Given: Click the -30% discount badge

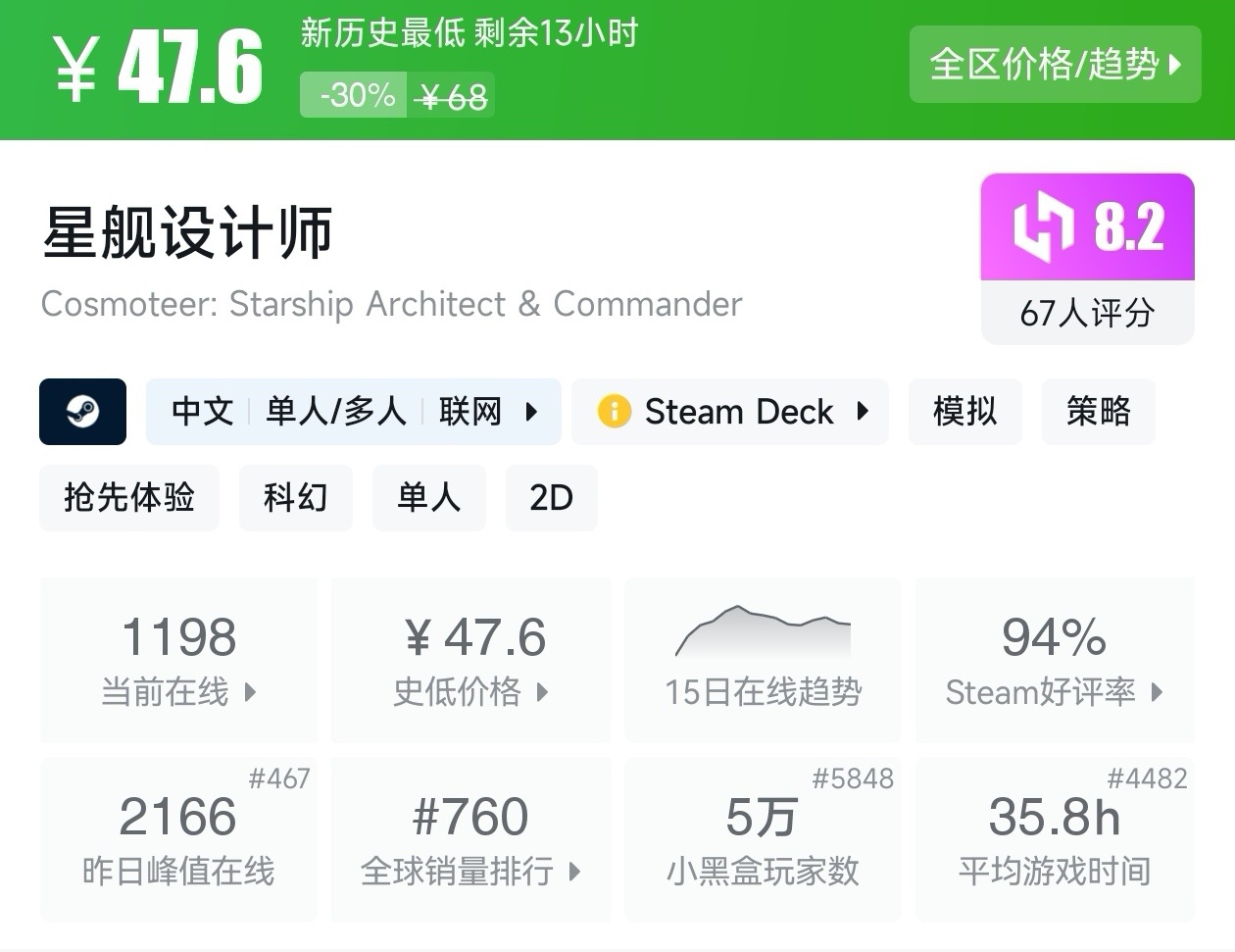Looking at the screenshot, I should (354, 96).
